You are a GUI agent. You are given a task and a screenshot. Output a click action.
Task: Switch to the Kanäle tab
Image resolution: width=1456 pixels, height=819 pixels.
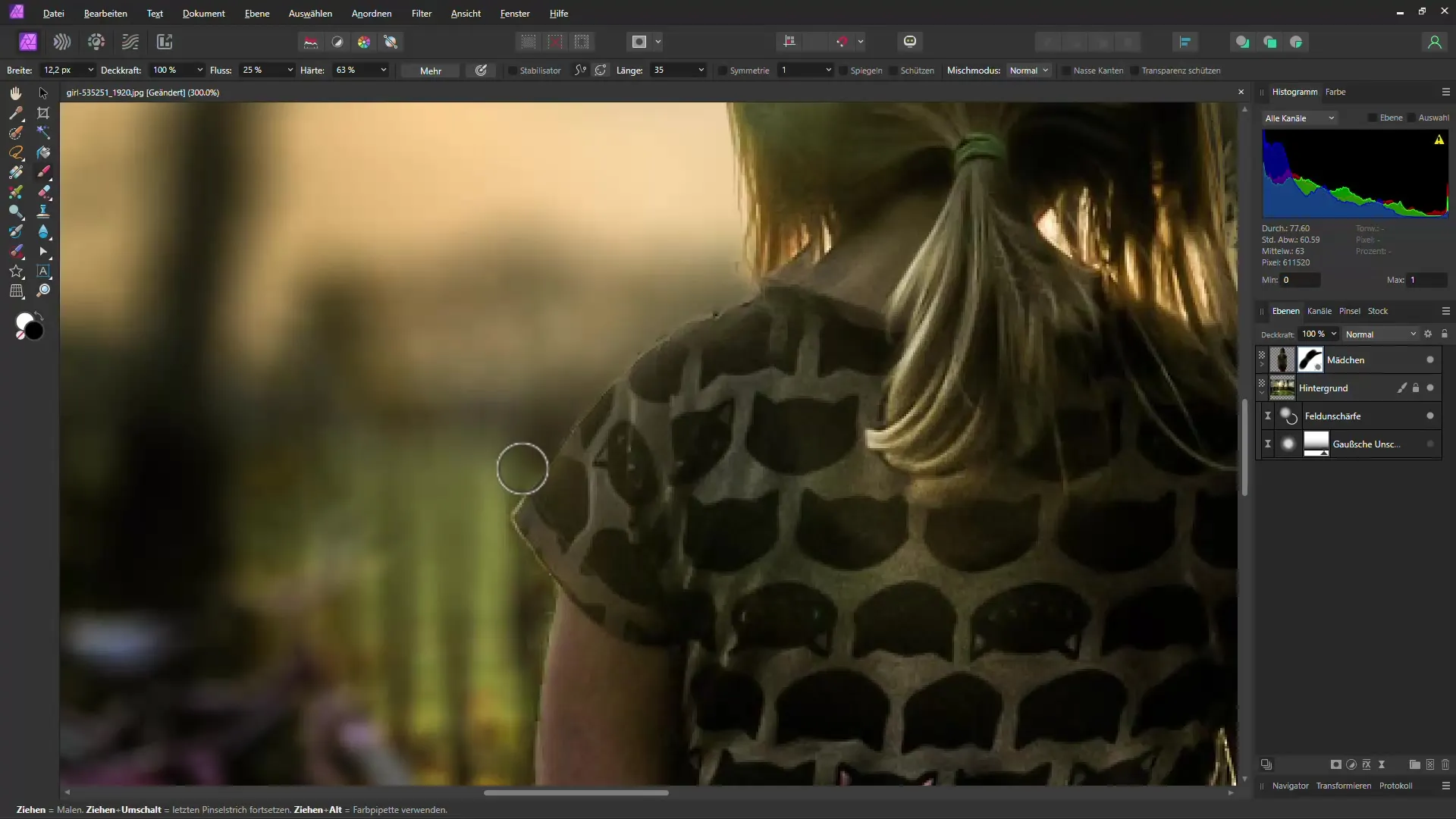point(1319,311)
